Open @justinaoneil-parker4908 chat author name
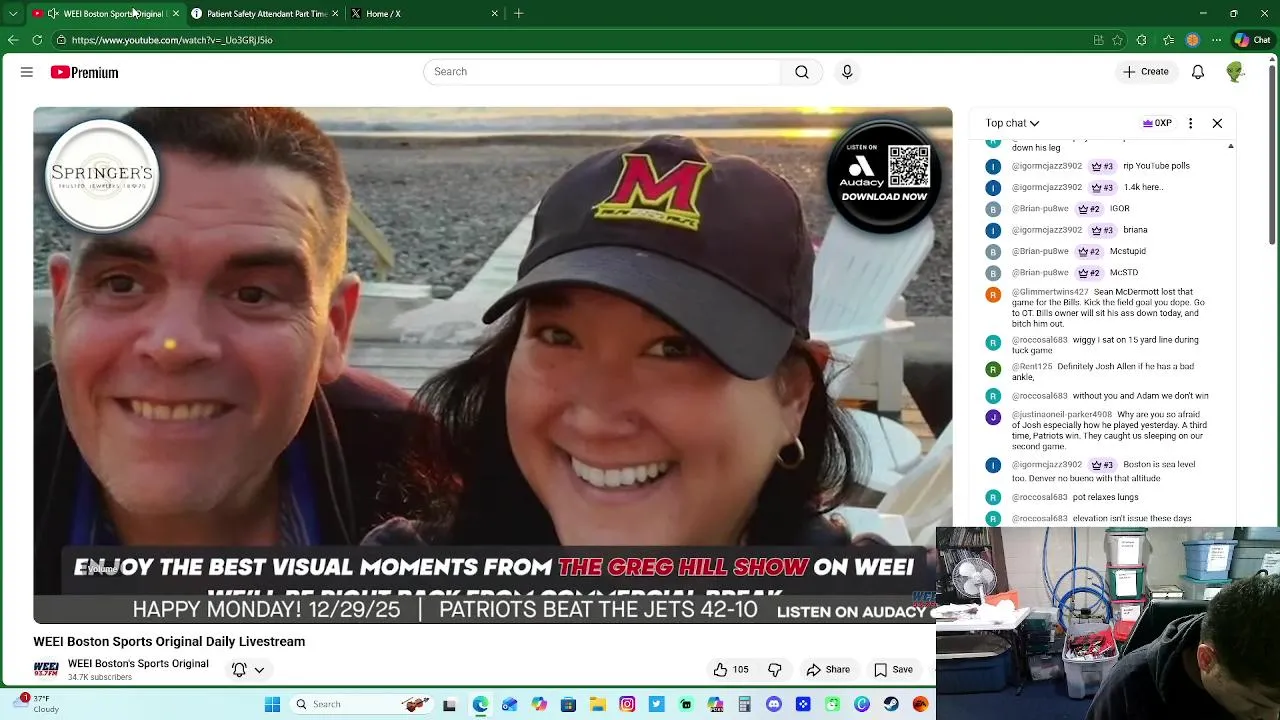The image size is (1280, 720). [x=1062, y=414]
